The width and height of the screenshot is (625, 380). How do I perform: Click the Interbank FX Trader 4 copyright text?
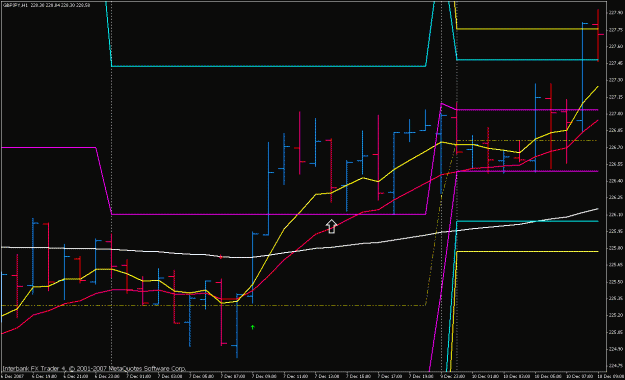click(x=94, y=368)
